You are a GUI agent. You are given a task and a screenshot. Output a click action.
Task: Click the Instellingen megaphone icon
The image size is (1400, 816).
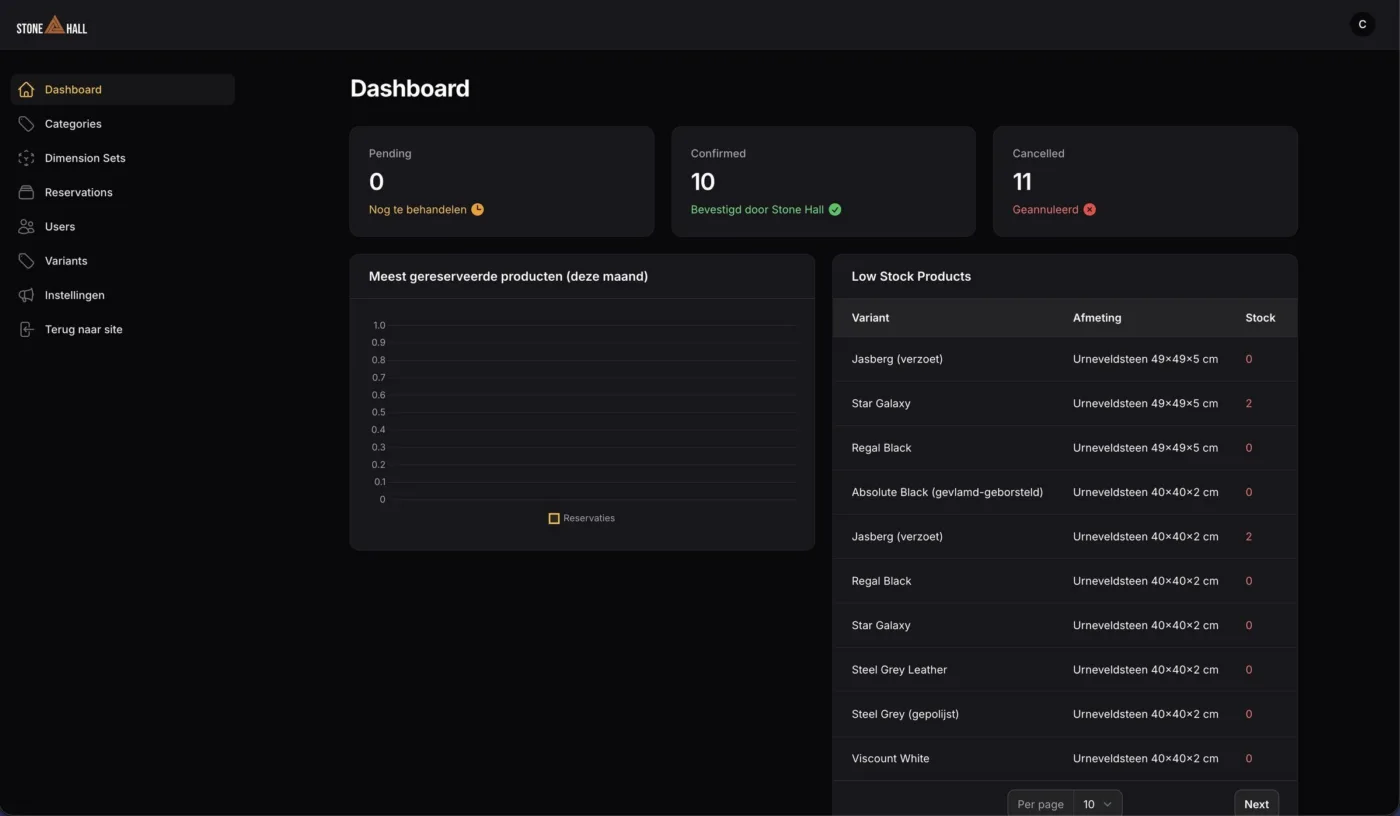tap(26, 295)
